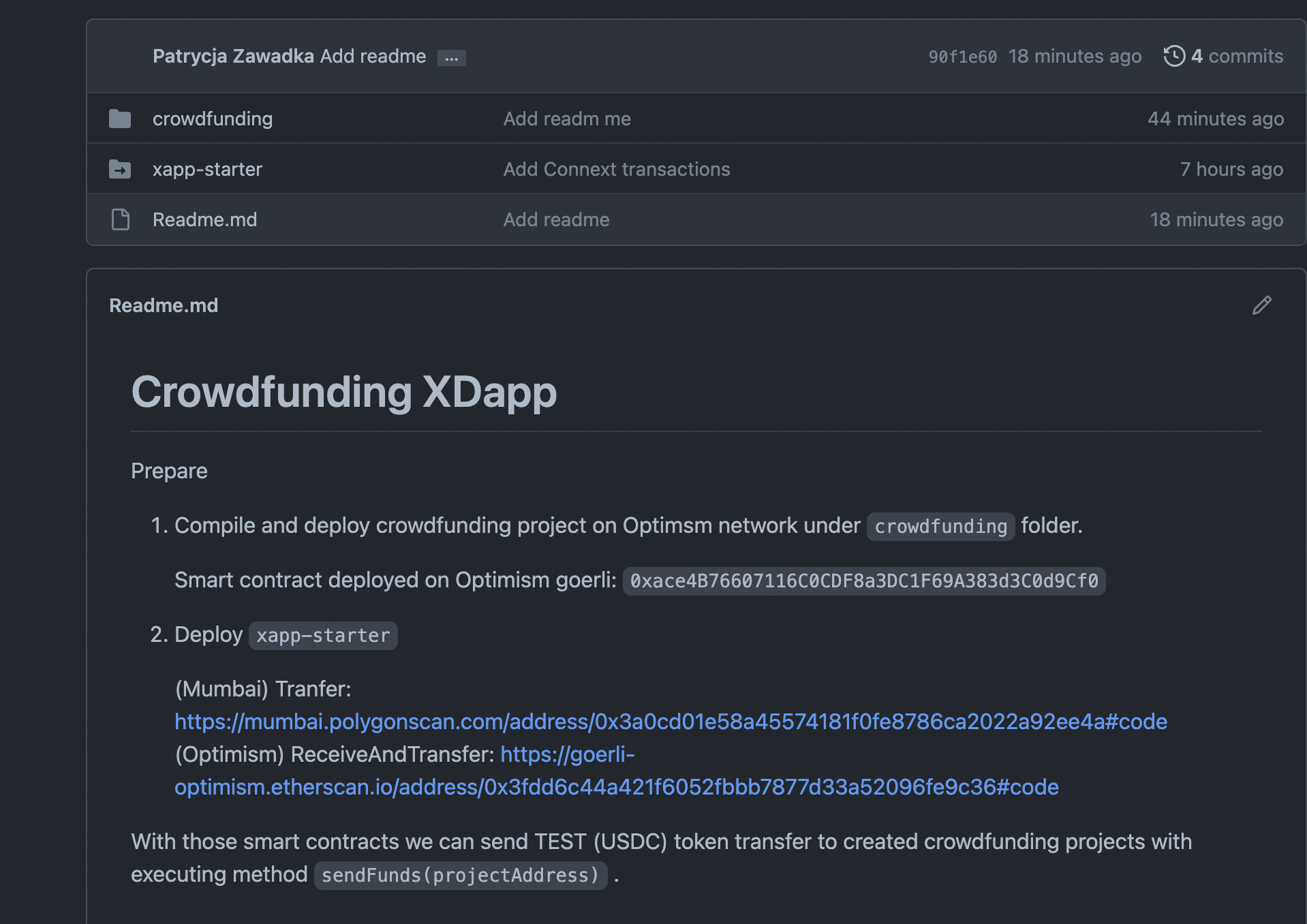This screenshot has height=924, width=1307.
Task: Expand the commit message ellipsis
Action: coord(452,58)
